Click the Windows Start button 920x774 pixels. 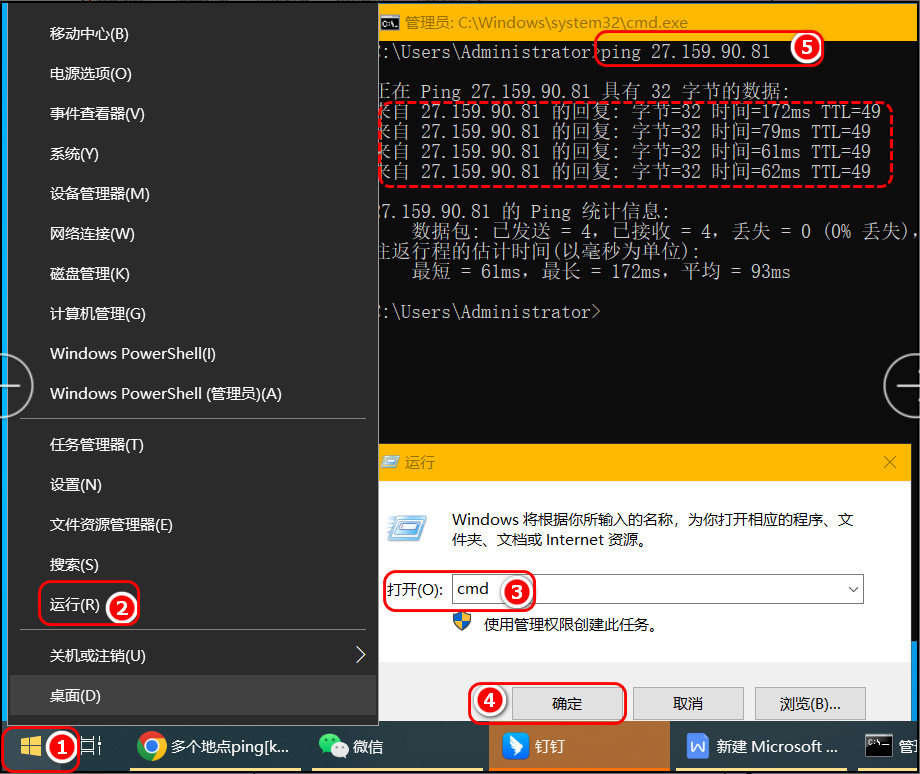[x=31, y=746]
